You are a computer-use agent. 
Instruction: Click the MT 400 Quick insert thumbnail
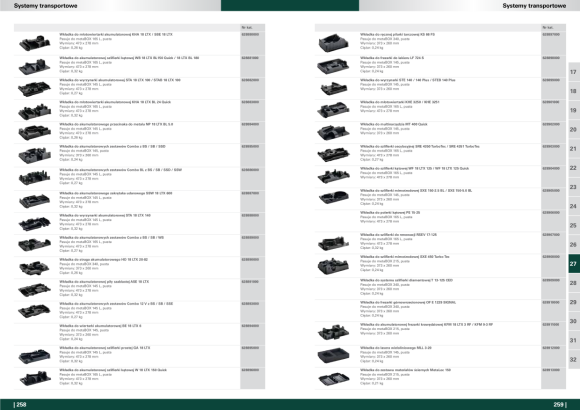pyautogui.click(x=333, y=132)
